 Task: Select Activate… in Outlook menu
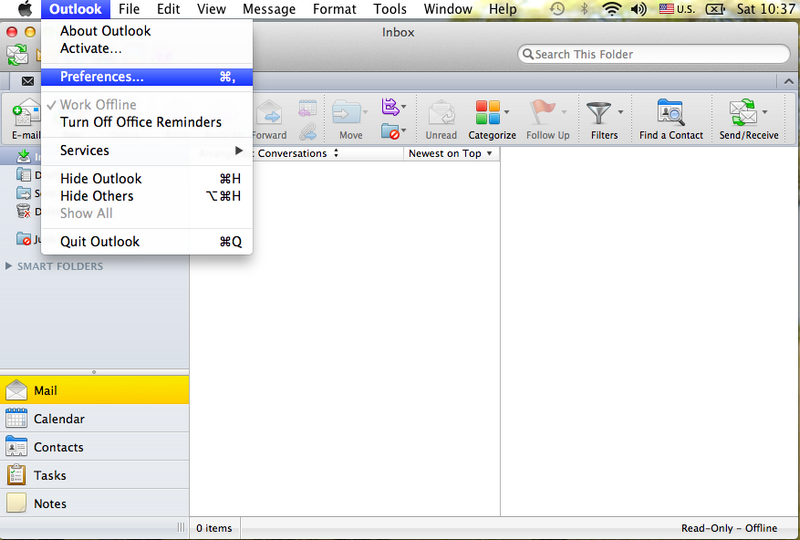146,48
